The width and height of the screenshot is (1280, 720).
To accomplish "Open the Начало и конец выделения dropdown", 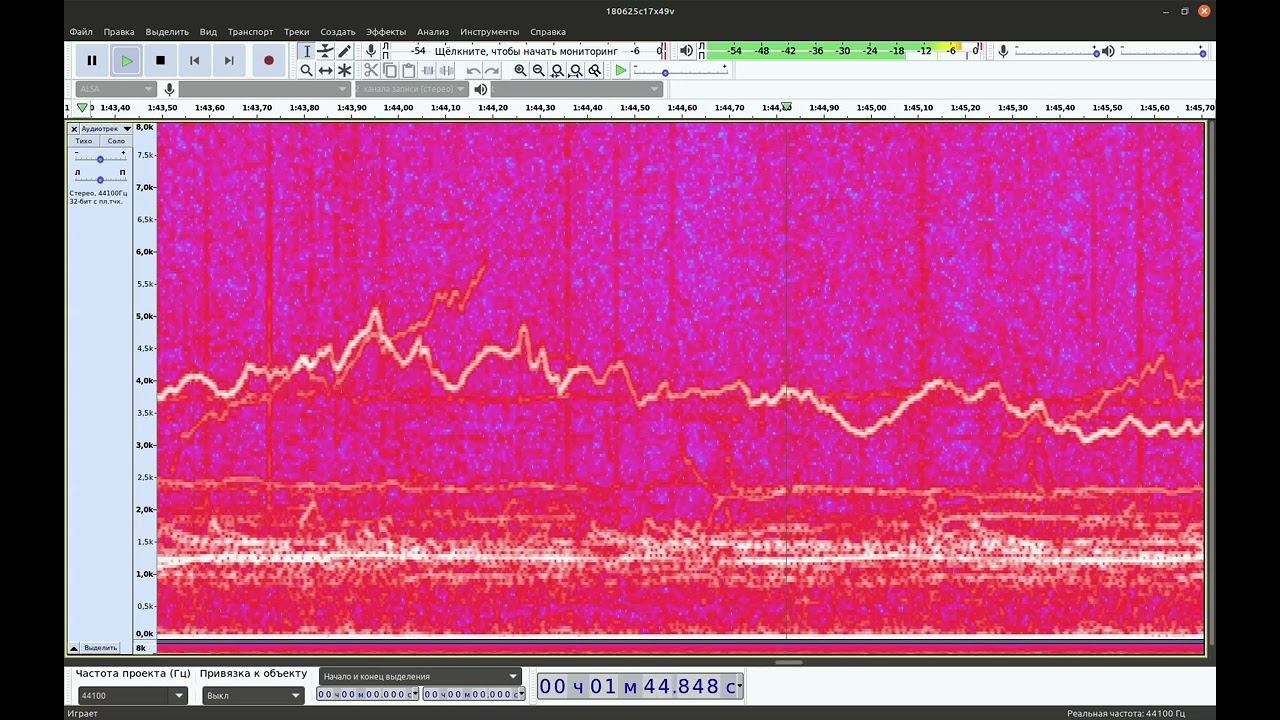I will 420,677.
